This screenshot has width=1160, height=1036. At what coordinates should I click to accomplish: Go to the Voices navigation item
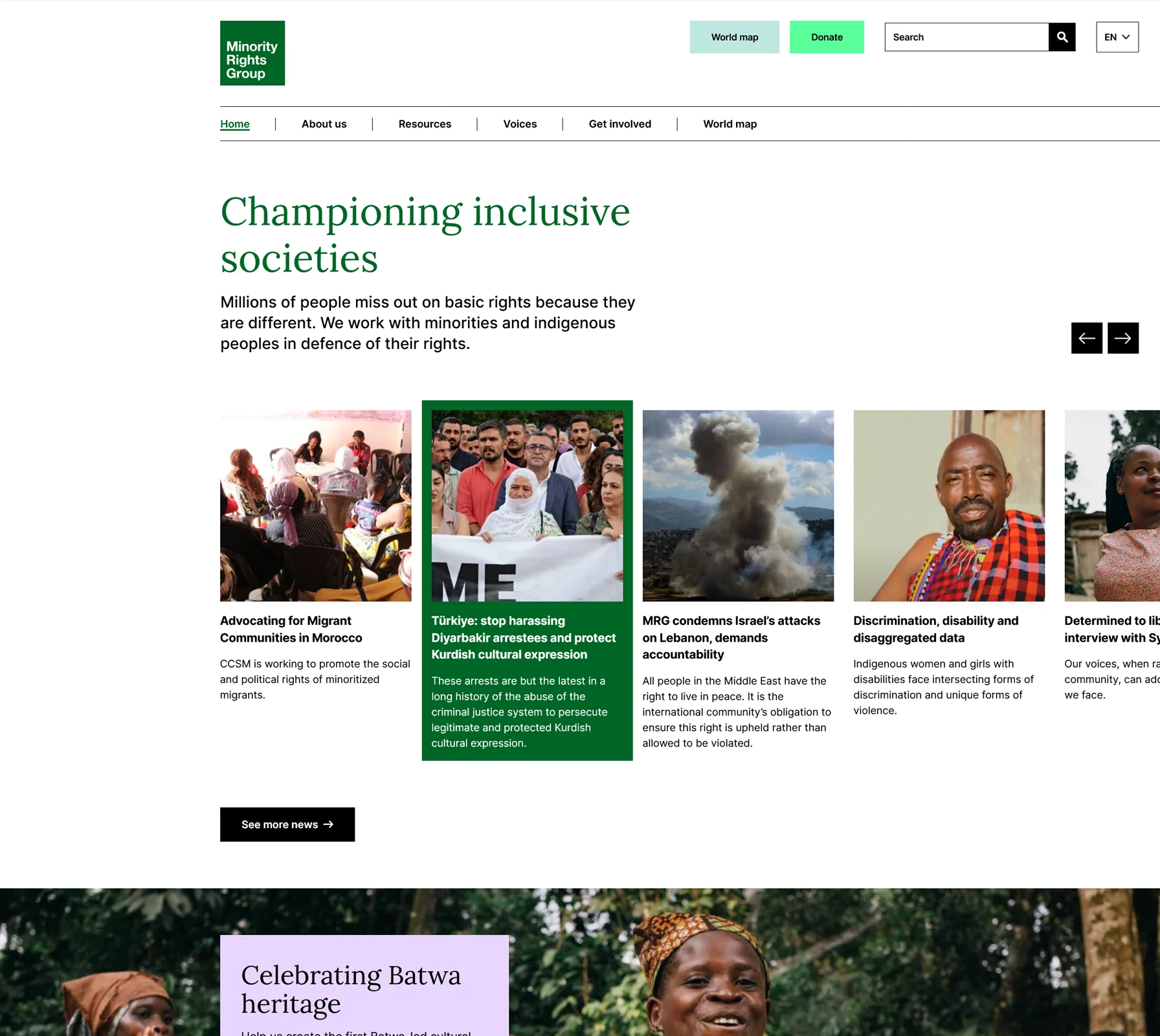[x=520, y=124]
